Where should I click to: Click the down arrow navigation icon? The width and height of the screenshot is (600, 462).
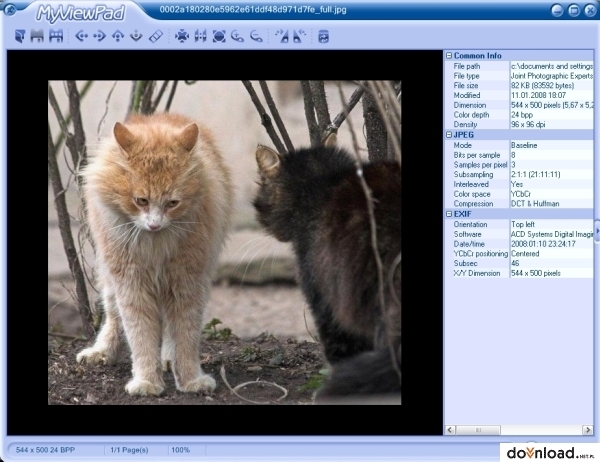[136, 36]
